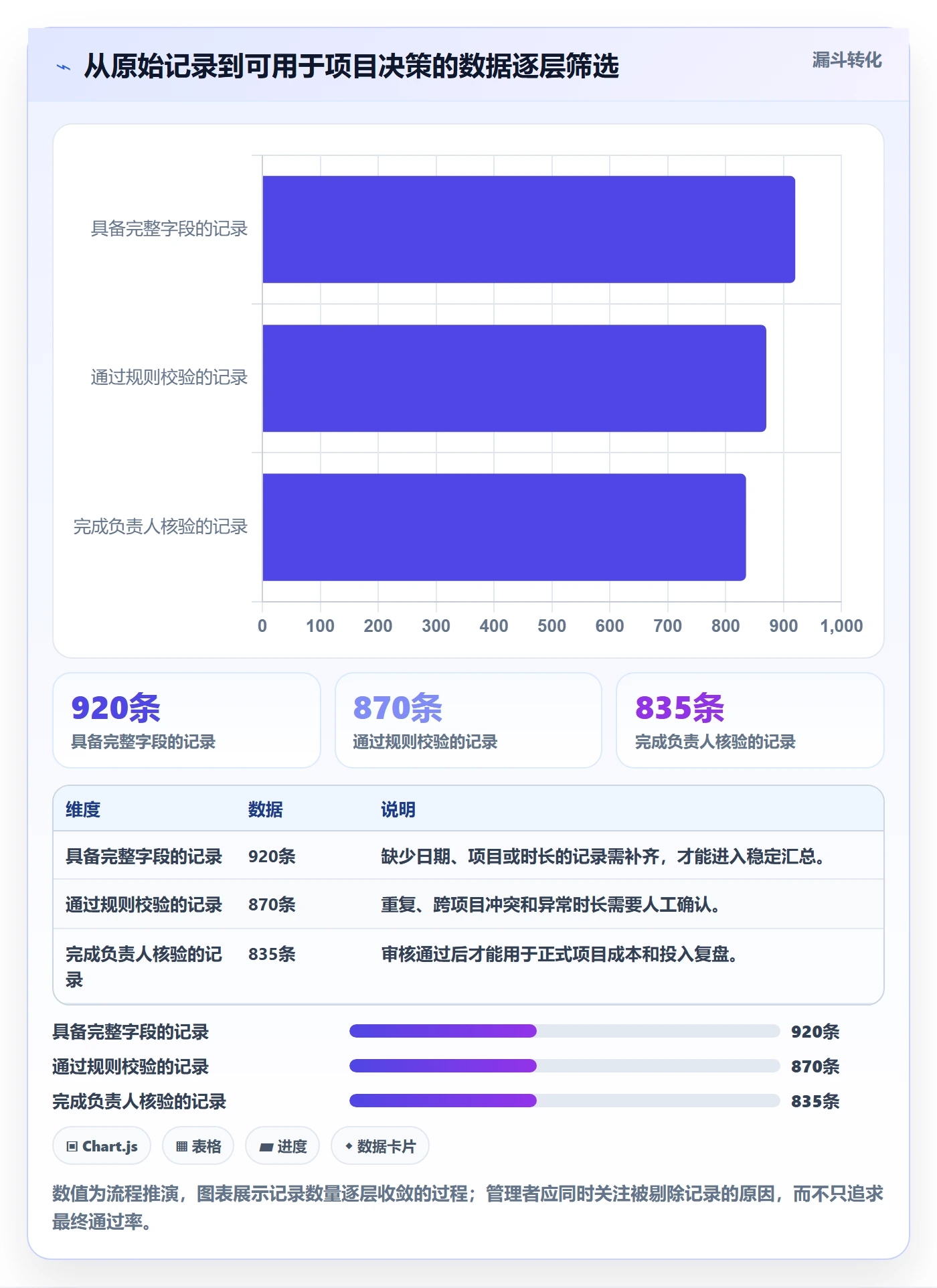The width and height of the screenshot is (937, 1288).
Task: Click the 870条 progress bar
Action: point(564,1066)
